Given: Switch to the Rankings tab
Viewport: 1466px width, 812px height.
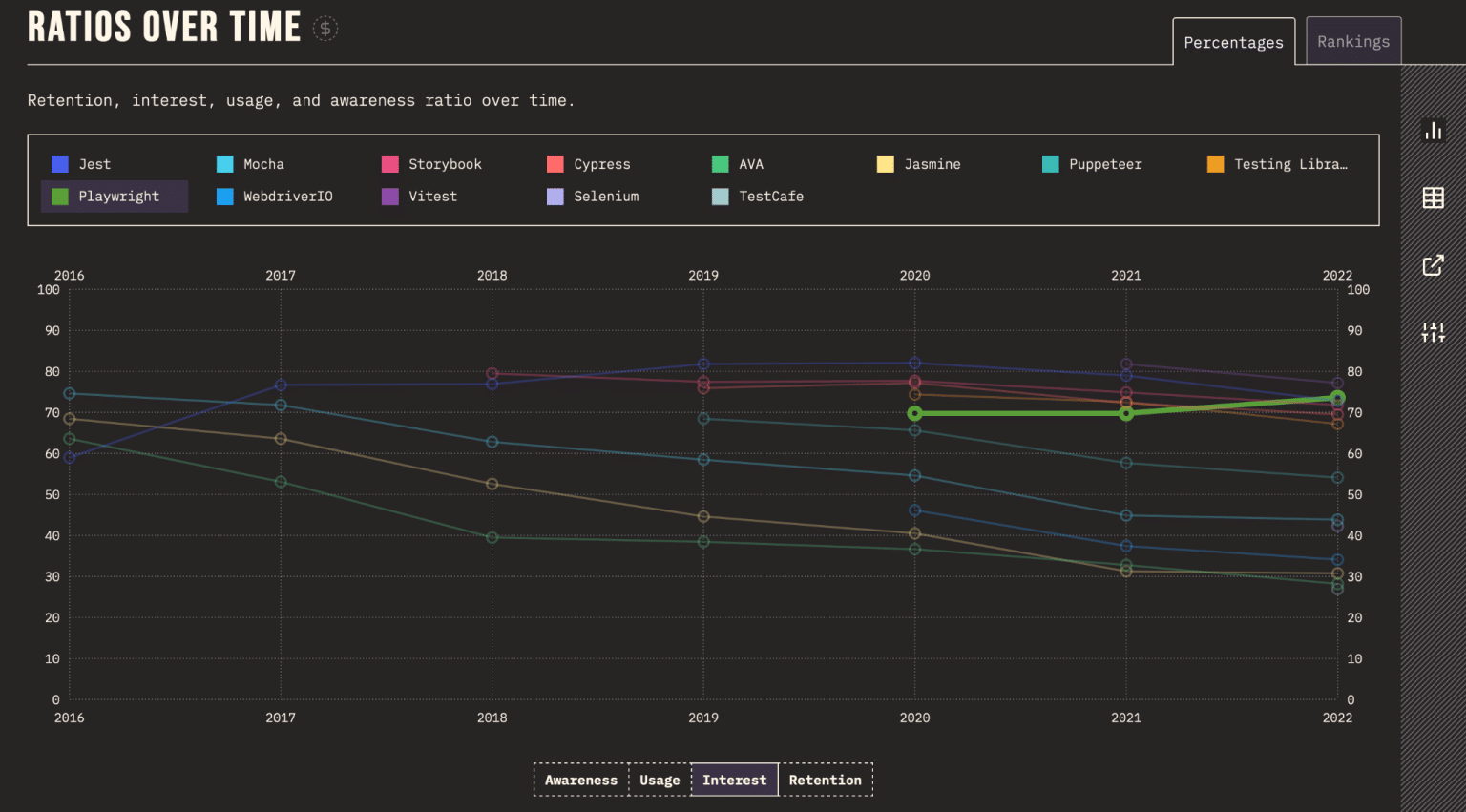Looking at the screenshot, I should pyautogui.click(x=1352, y=41).
